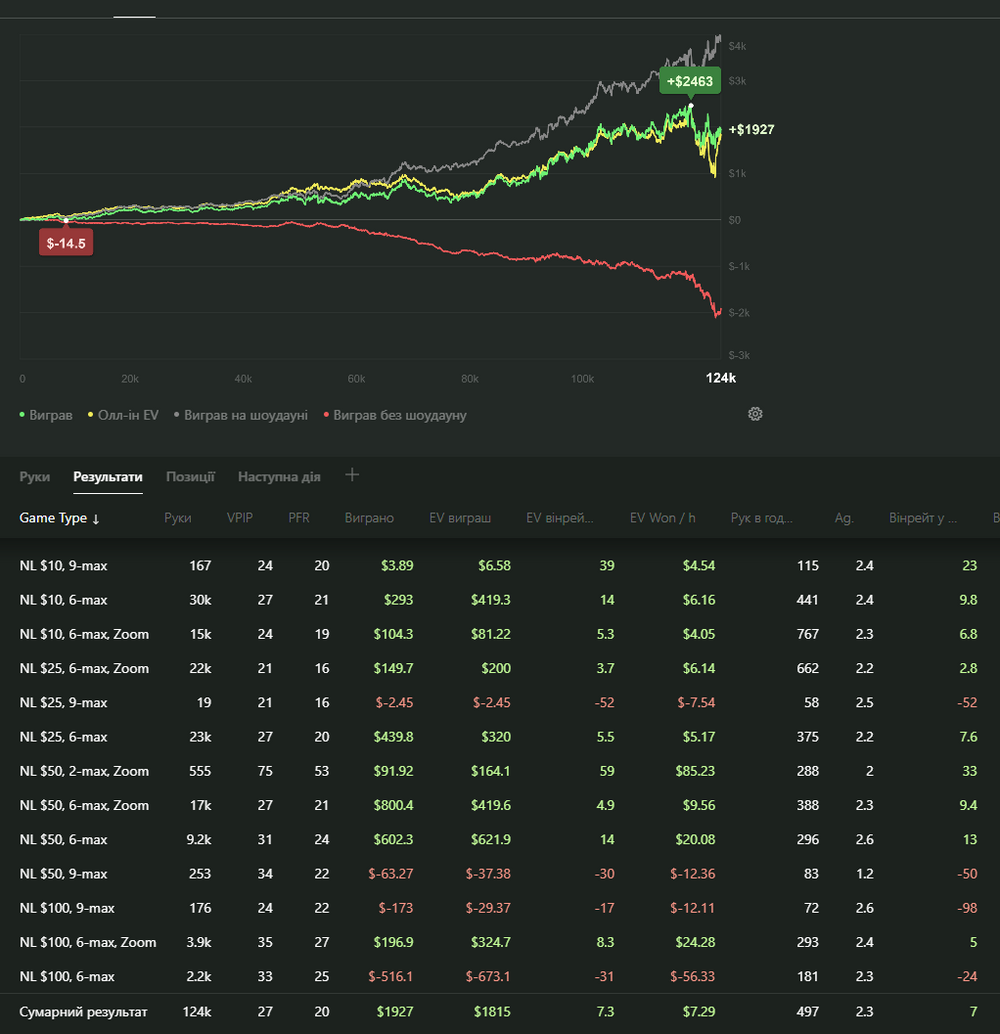Toggle the yellow Олл-ін EV legend line
1000x1034 pixels.
coord(124,415)
